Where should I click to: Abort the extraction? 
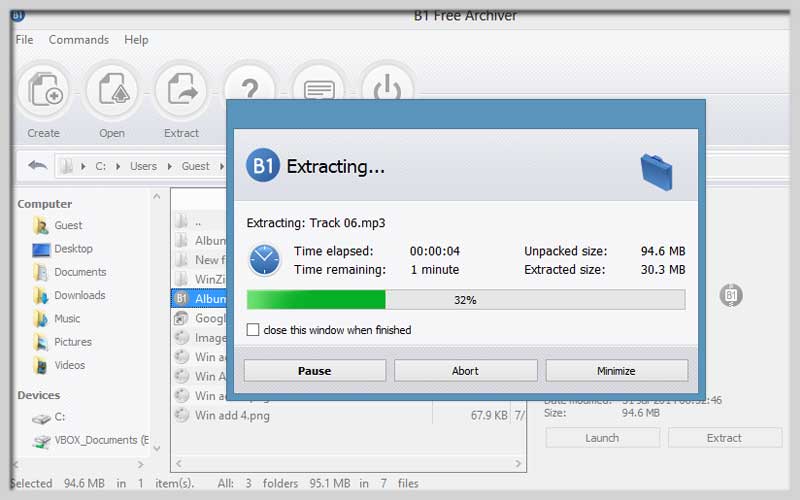(x=465, y=370)
